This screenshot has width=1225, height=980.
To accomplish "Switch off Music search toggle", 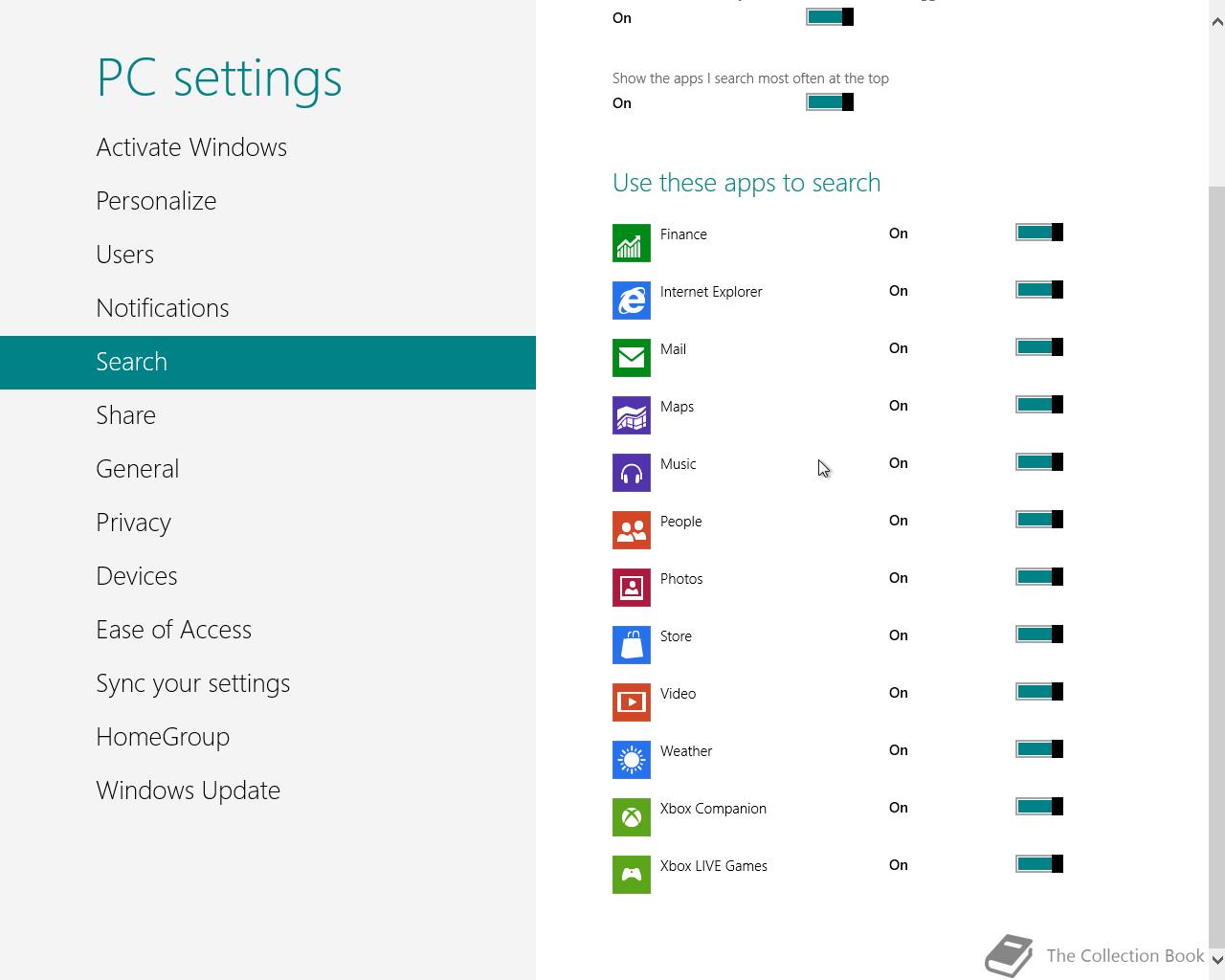I will (1039, 462).
